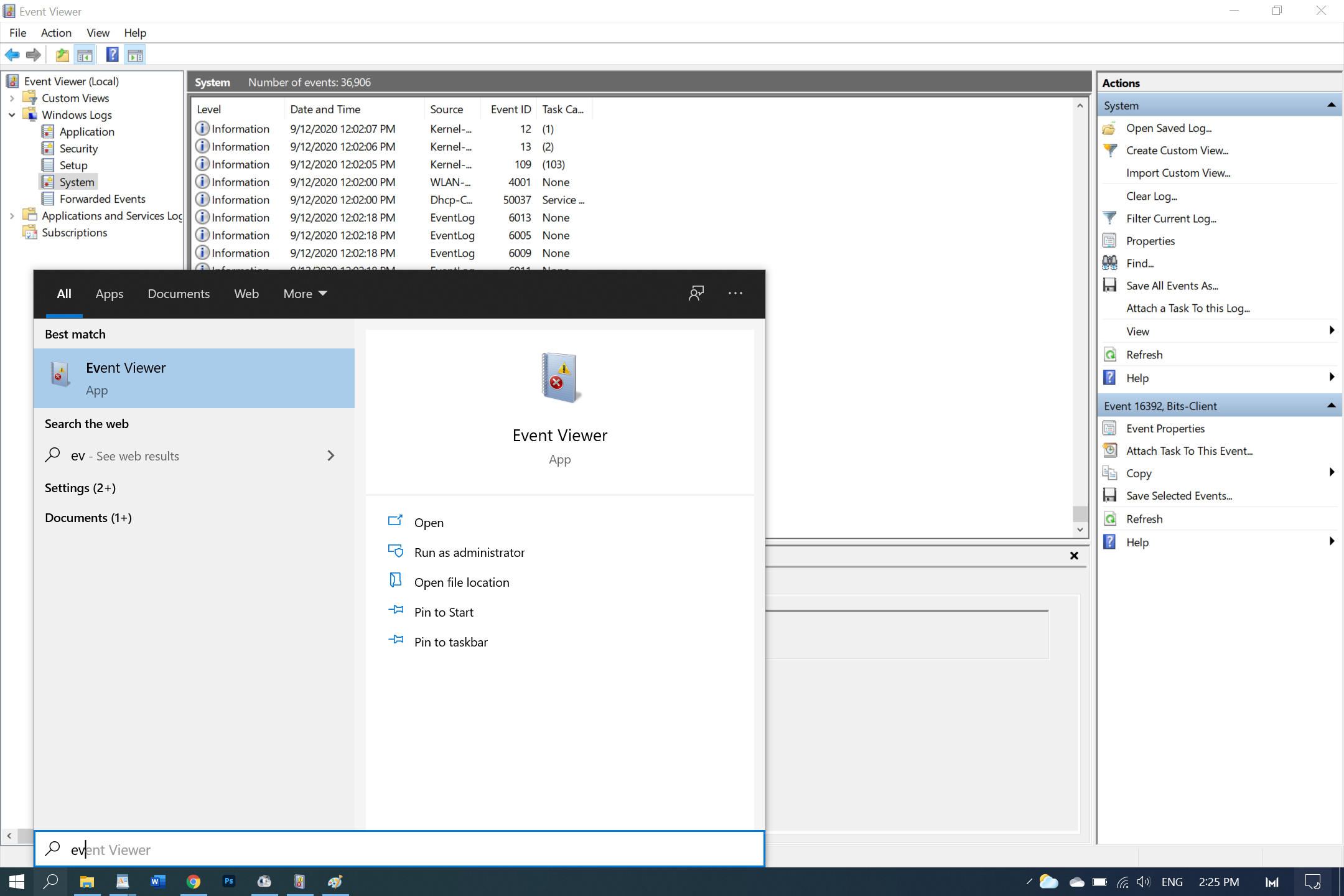1344x896 pixels.
Task: Open the search options ellipsis menu
Action: pyautogui.click(x=735, y=293)
